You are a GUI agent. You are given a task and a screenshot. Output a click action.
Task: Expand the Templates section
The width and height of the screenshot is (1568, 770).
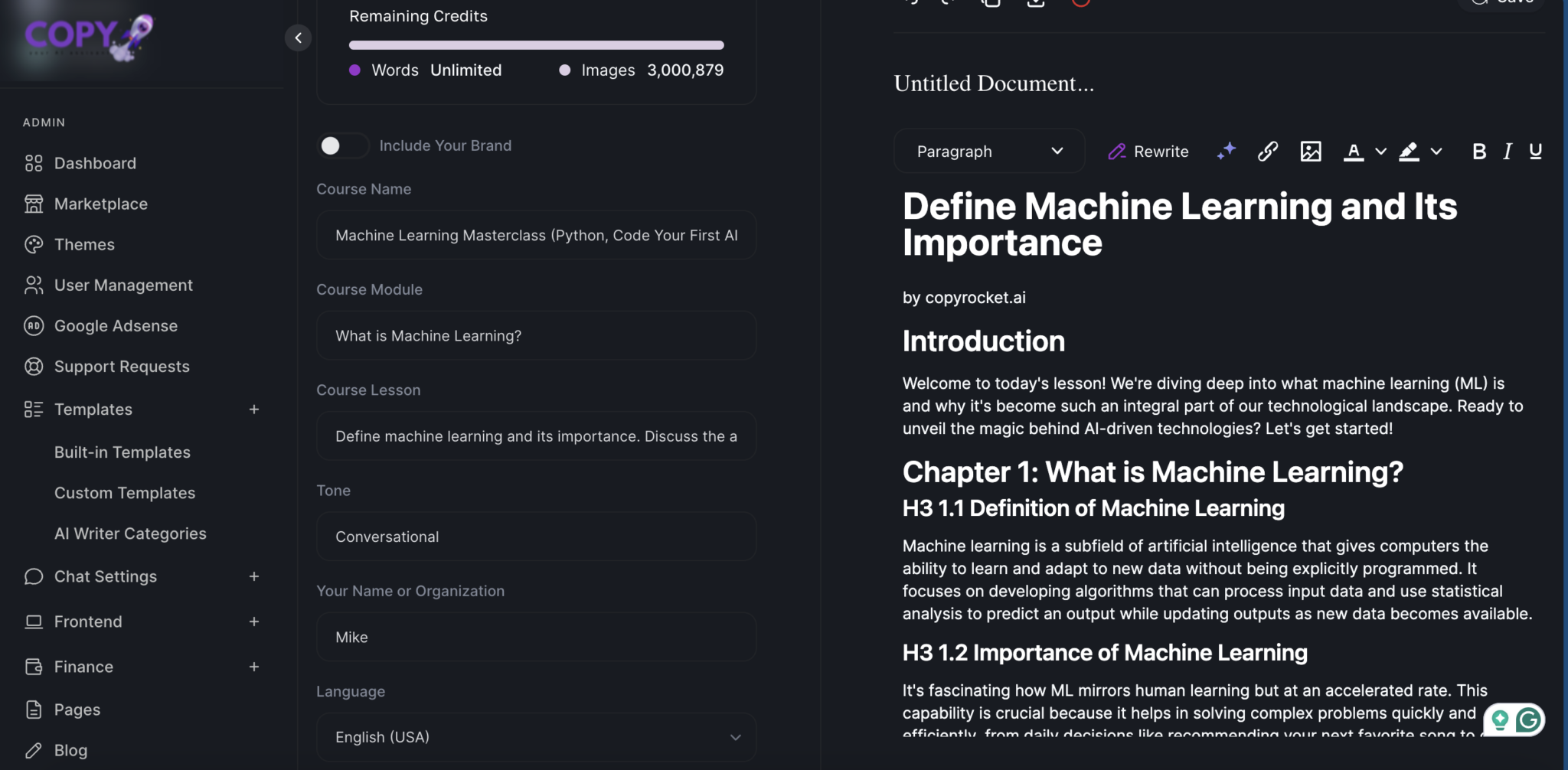click(x=255, y=409)
